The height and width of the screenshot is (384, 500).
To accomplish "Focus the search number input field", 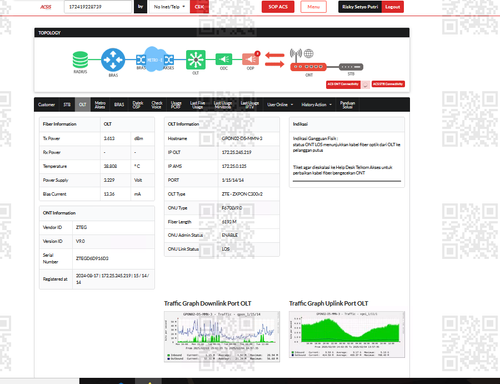I will [x=98, y=7].
